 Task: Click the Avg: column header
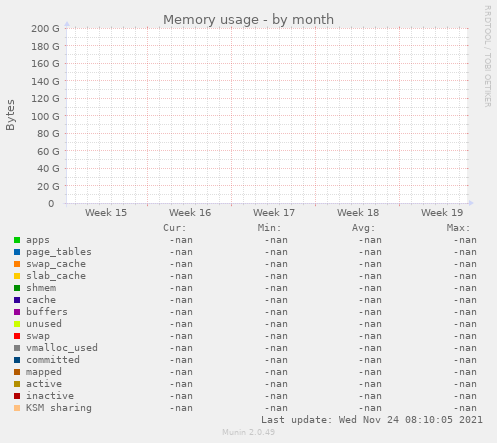[x=363, y=228]
